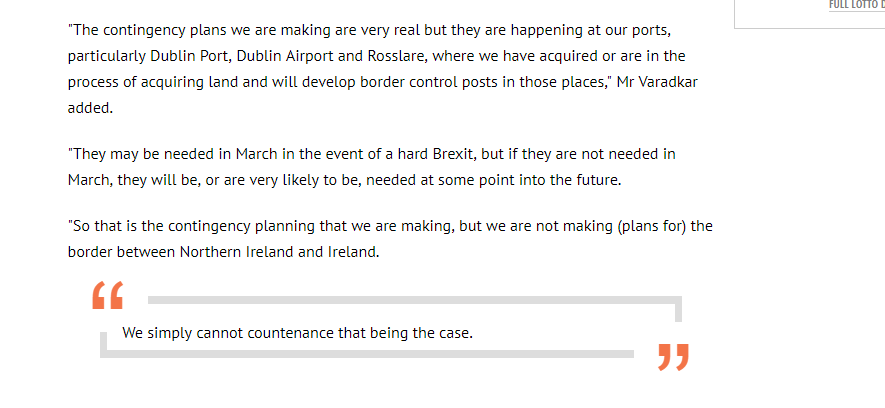This screenshot has height=408, width=885.
Task: Click the orange opening quotation mark icon
Action: [107, 295]
